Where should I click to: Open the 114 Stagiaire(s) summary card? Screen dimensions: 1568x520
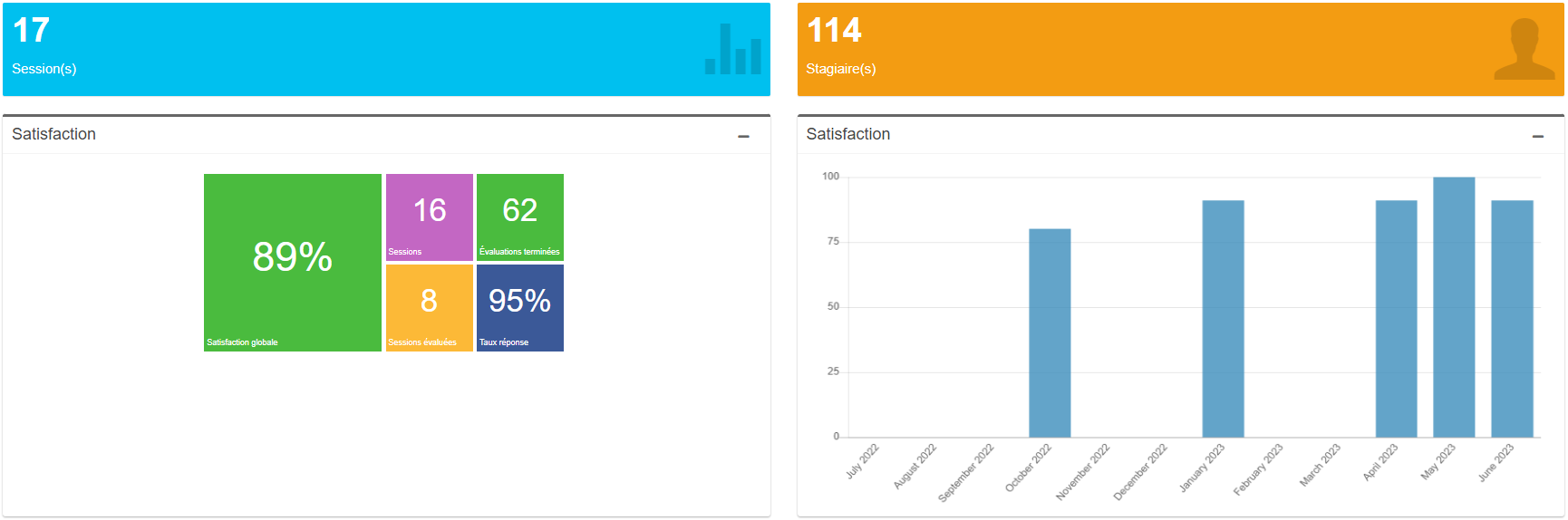1180,50
